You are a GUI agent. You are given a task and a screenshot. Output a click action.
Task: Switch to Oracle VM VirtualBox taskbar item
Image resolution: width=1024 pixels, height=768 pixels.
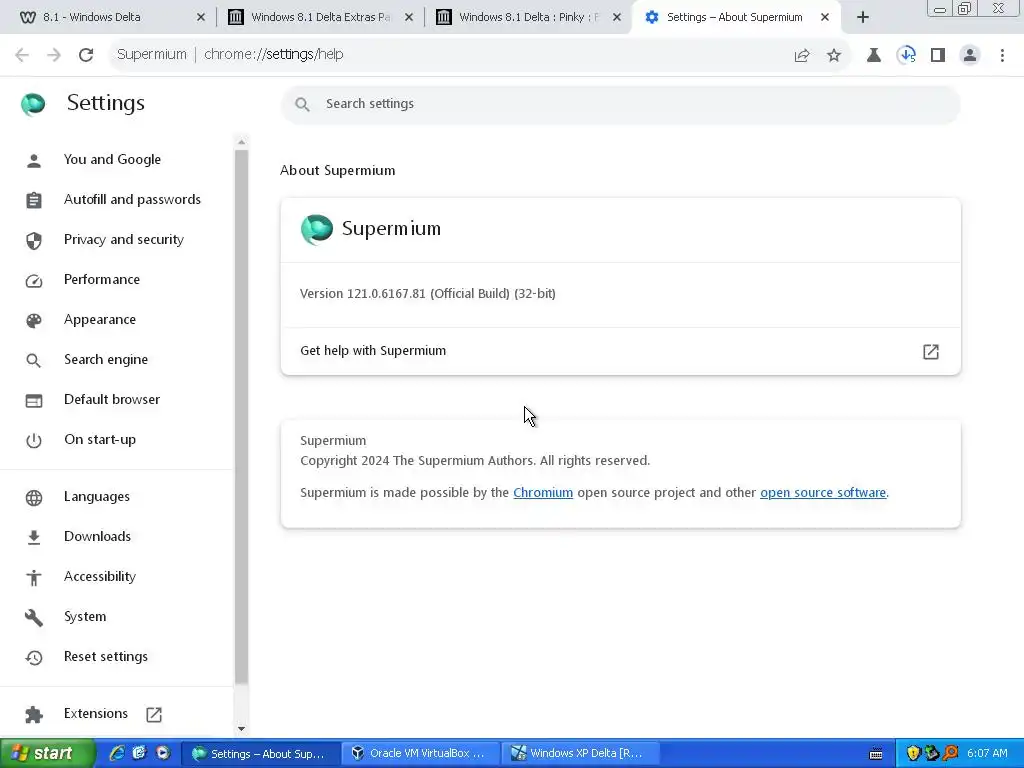(422, 754)
